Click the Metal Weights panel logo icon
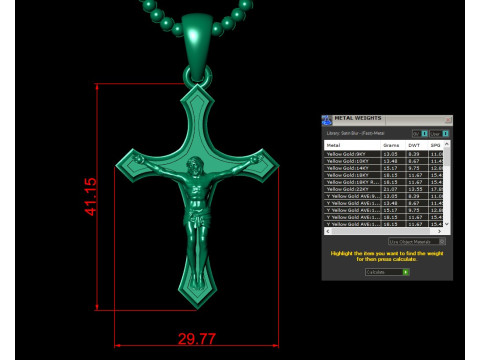 pyautogui.click(x=327, y=120)
